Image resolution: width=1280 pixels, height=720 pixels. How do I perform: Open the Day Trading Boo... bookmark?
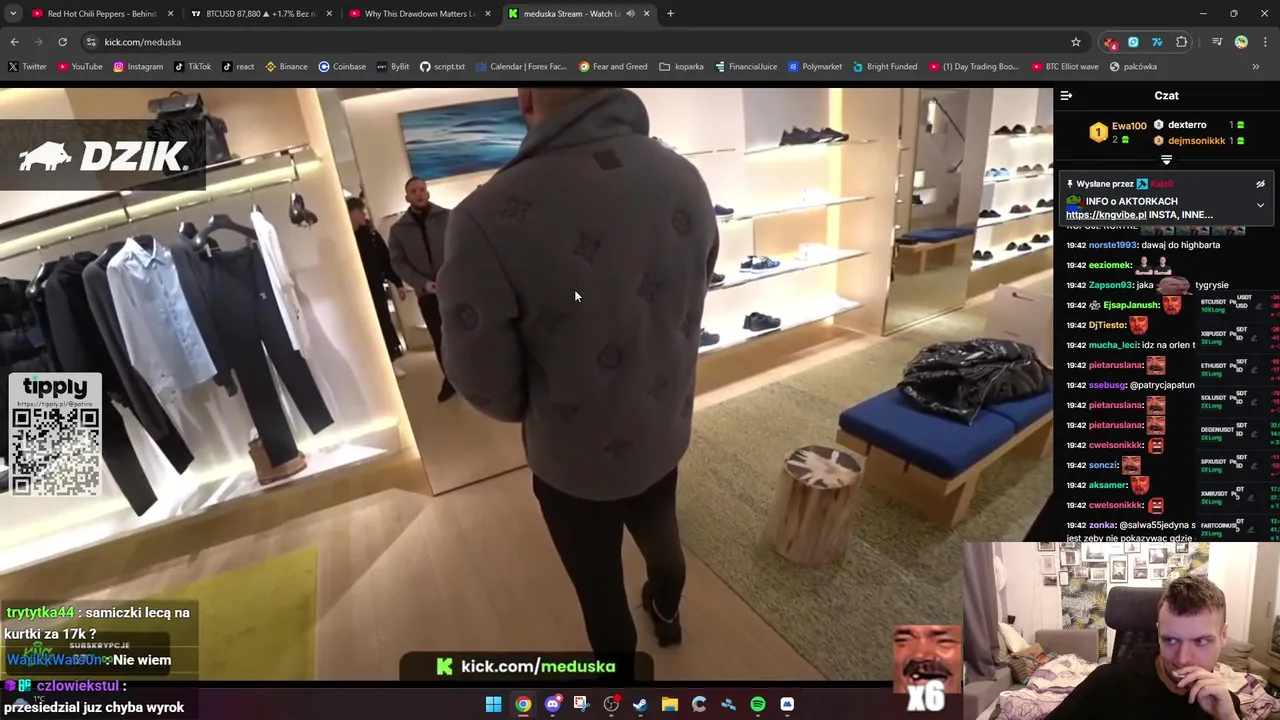pos(974,67)
